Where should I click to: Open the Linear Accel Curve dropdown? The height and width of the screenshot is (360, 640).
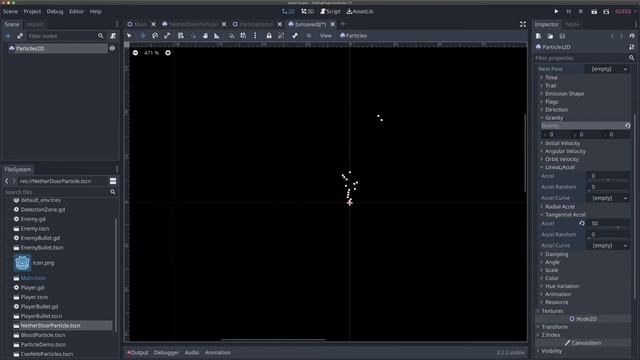click(x=608, y=198)
